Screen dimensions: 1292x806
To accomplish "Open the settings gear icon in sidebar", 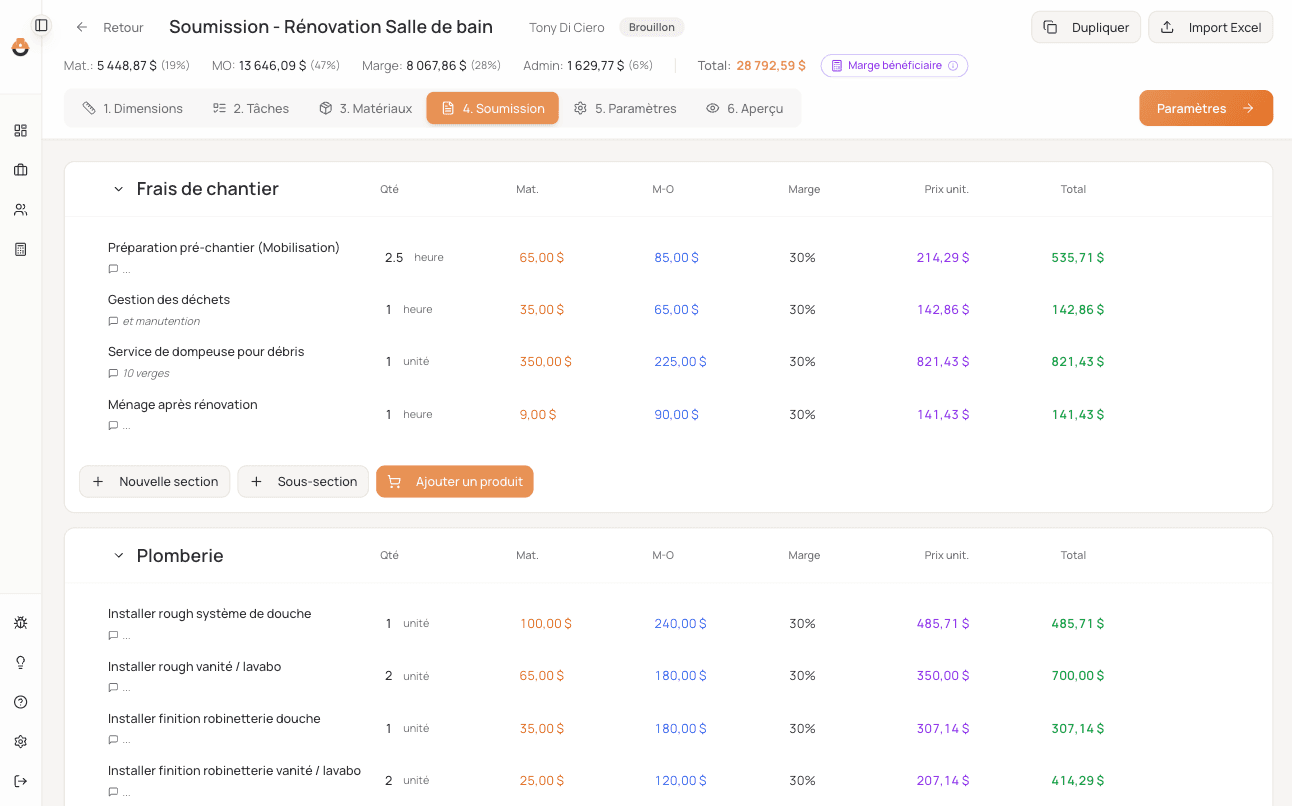I will click(x=20, y=742).
